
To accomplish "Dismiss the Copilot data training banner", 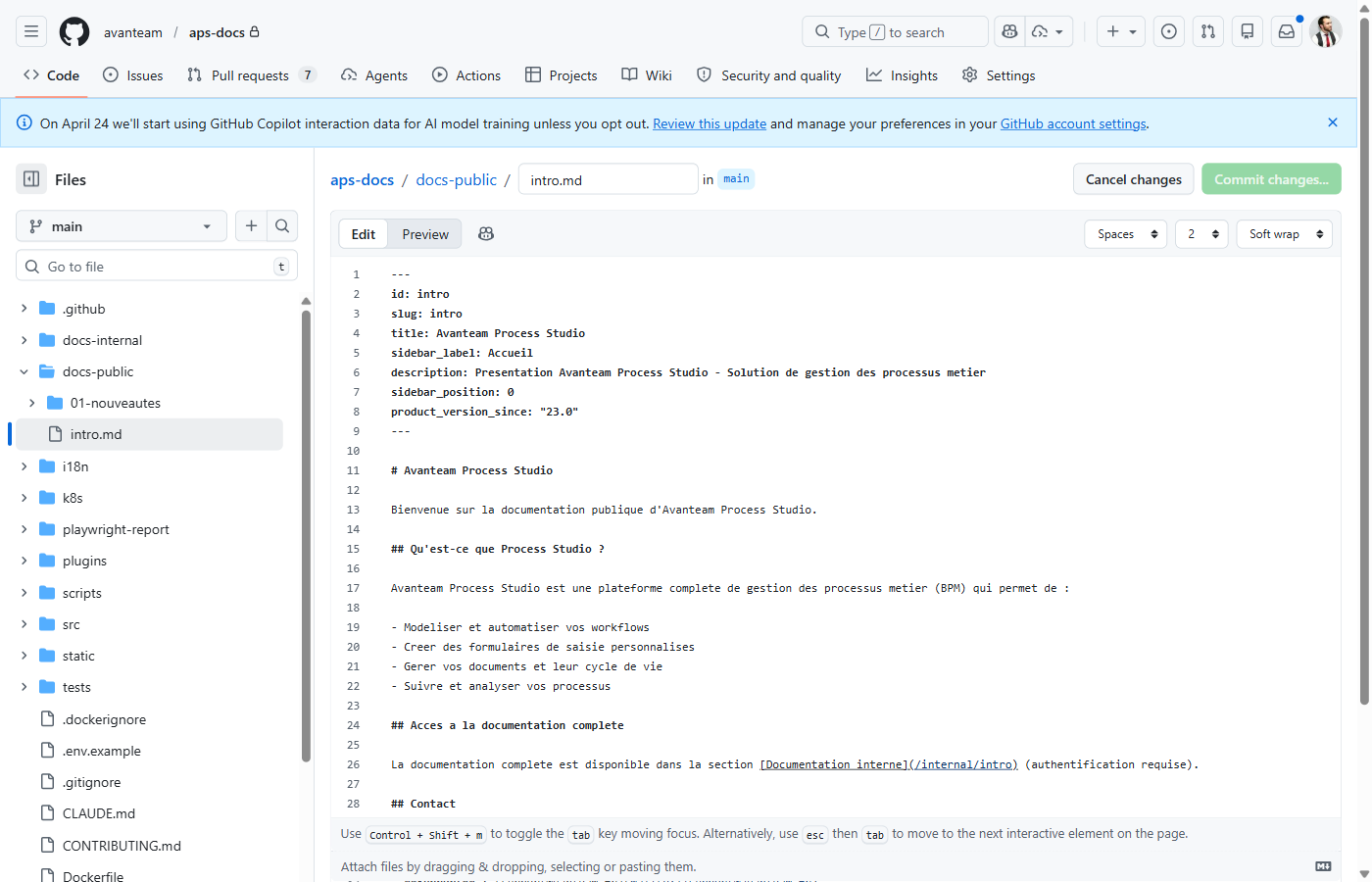I will [1332, 122].
